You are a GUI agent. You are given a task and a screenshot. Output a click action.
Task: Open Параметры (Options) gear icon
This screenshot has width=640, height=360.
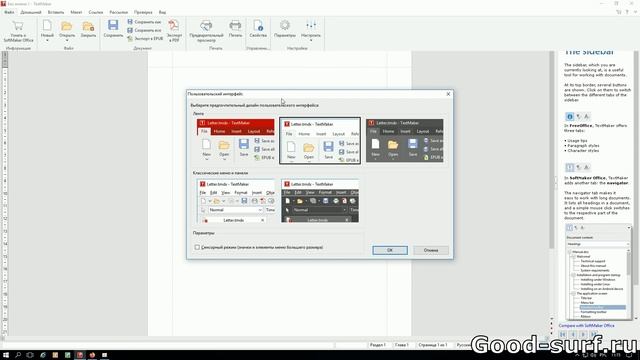(285, 26)
